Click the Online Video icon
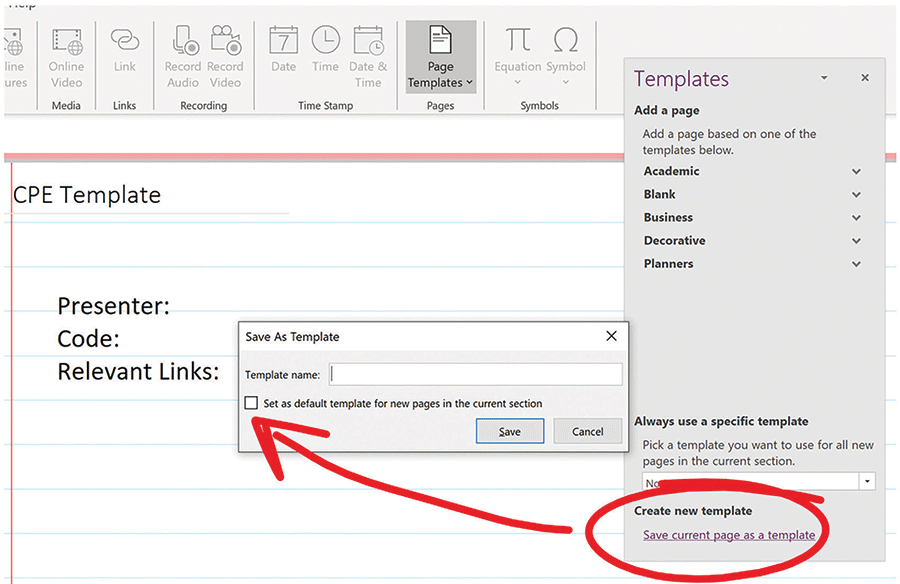 pyautogui.click(x=67, y=55)
